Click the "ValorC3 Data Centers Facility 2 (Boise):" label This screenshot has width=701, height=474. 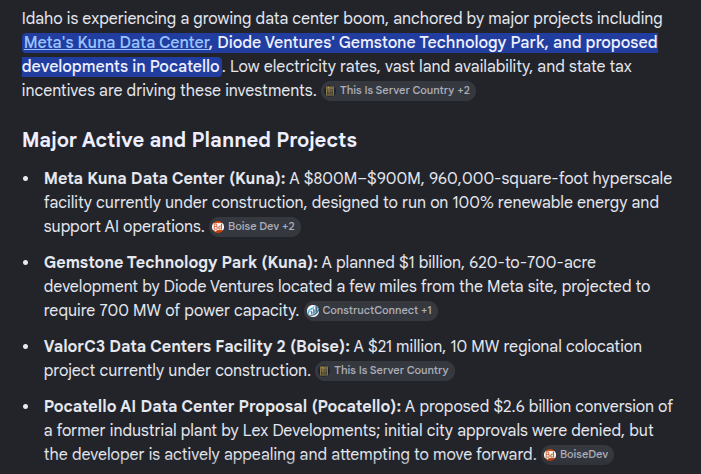197,347
